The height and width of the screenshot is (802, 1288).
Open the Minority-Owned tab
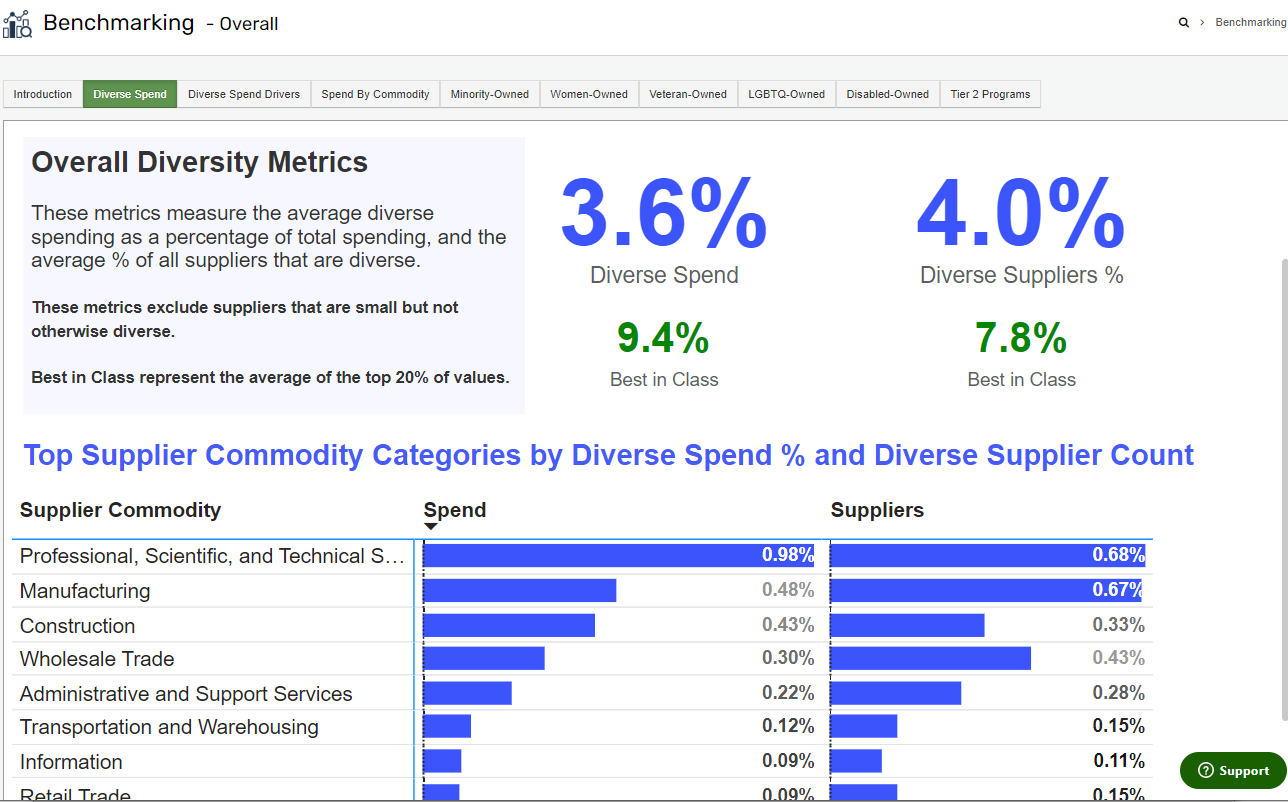pos(489,93)
